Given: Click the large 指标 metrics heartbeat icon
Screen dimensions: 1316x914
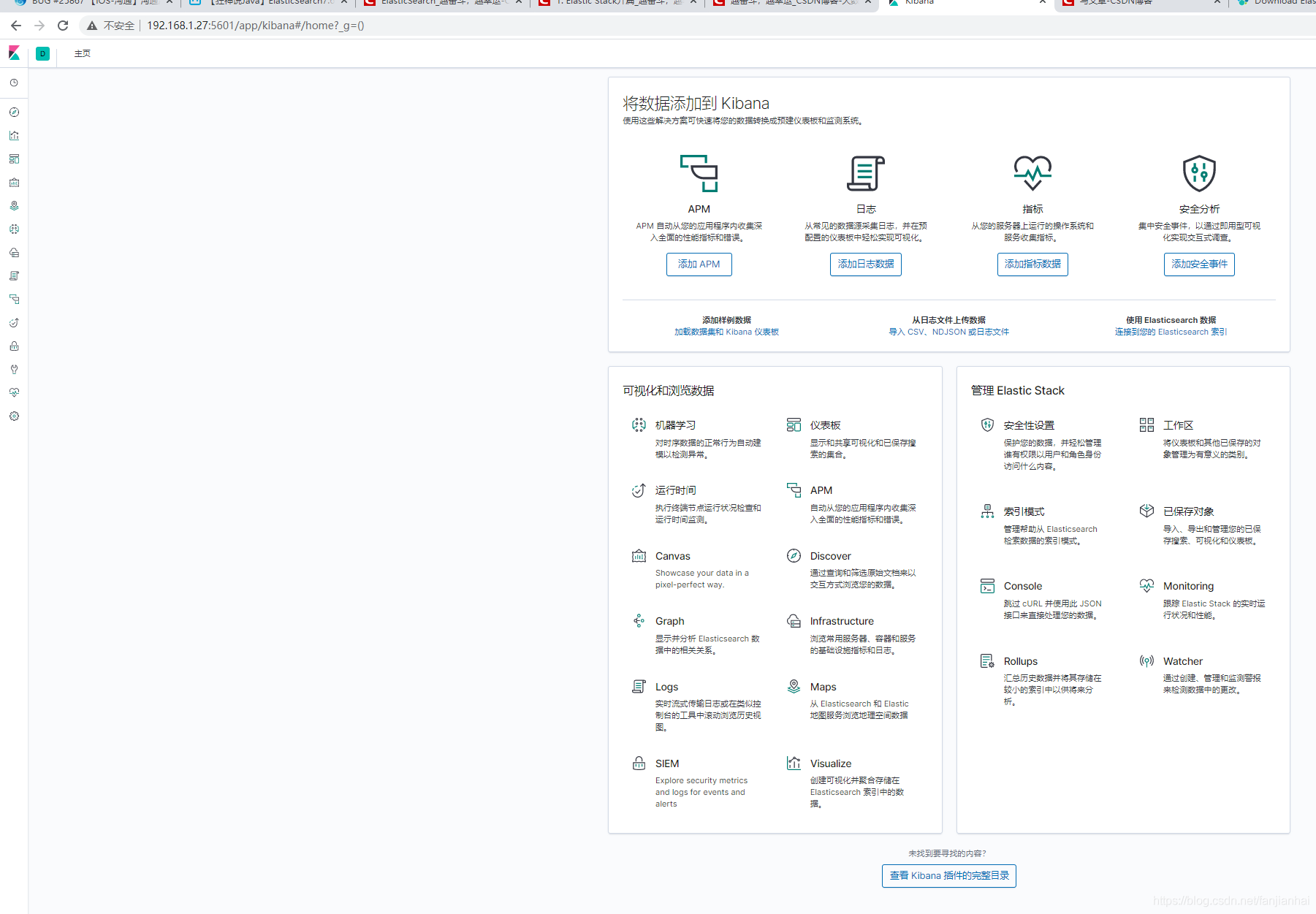Looking at the screenshot, I should point(1032,173).
